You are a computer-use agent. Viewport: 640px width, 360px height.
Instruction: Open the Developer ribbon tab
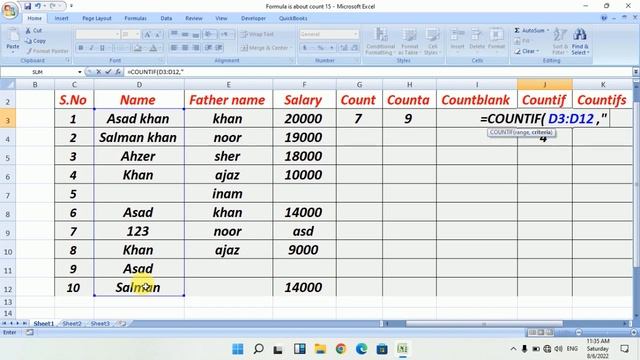[x=253, y=18]
